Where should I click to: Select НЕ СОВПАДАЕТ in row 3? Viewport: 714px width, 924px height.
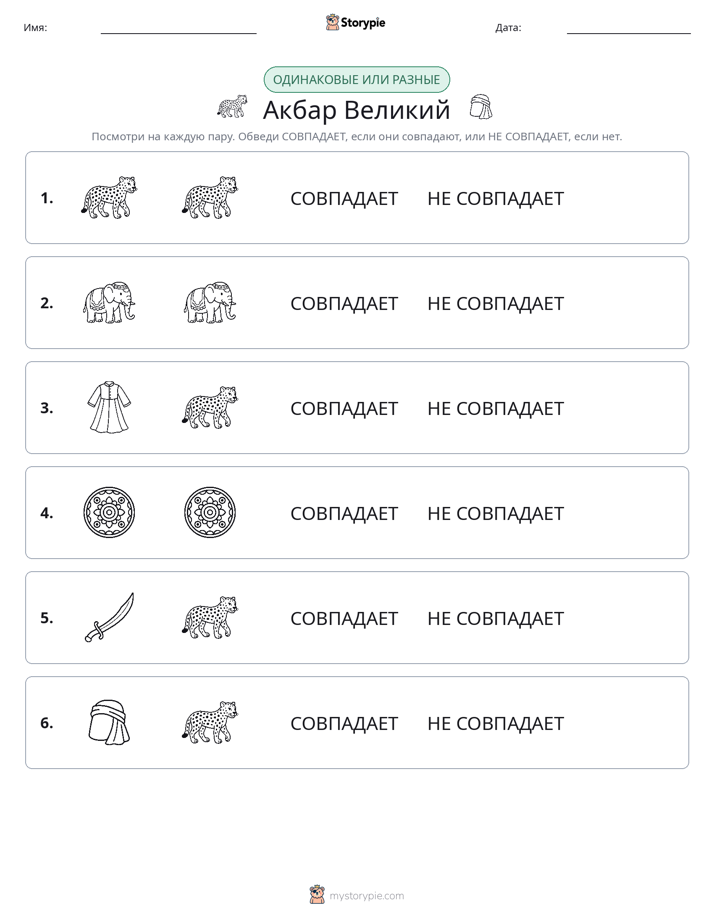[495, 408]
